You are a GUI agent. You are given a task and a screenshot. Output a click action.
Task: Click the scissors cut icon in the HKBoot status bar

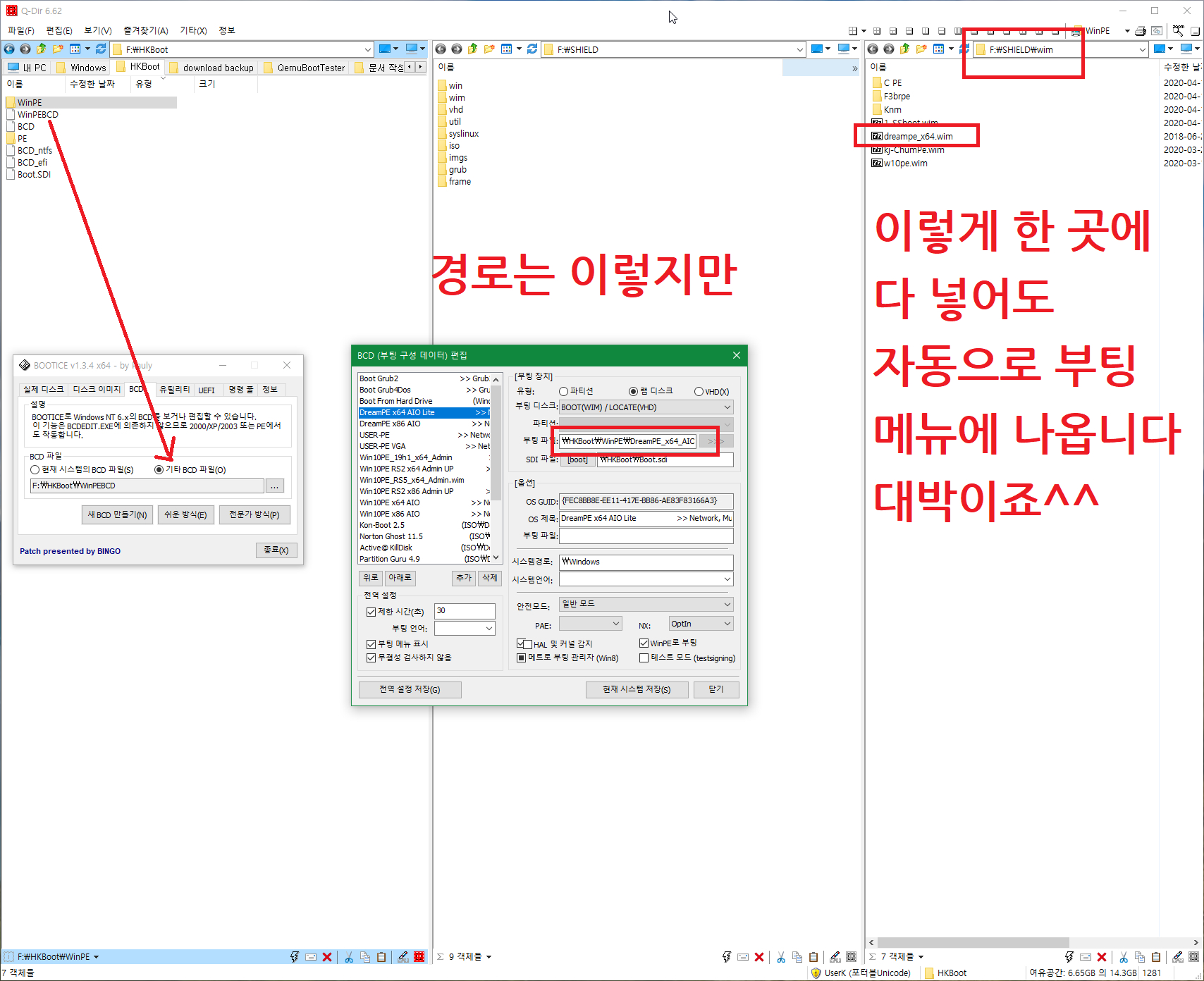coord(349,957)
